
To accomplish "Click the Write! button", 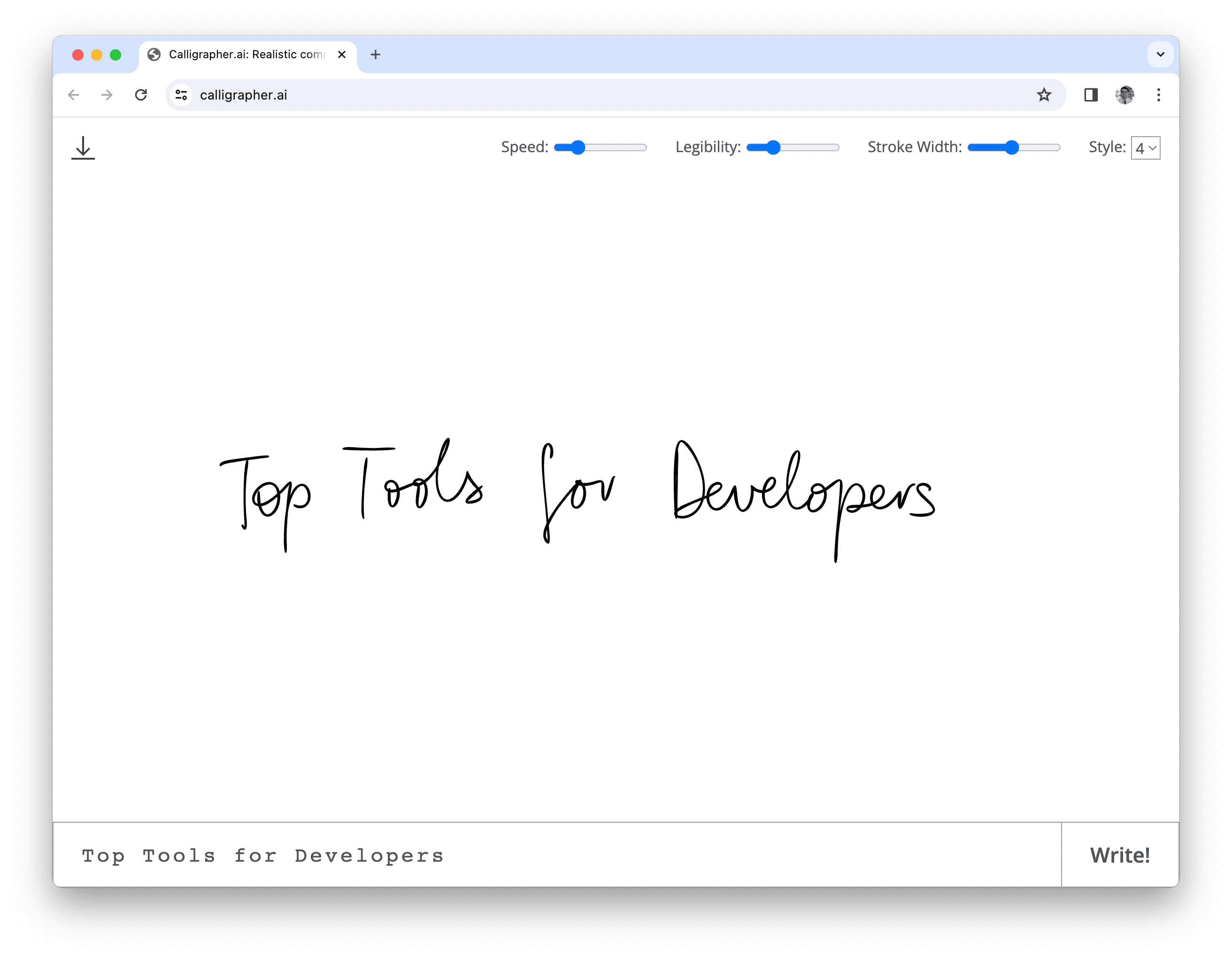I will [x=1120, y=856].
